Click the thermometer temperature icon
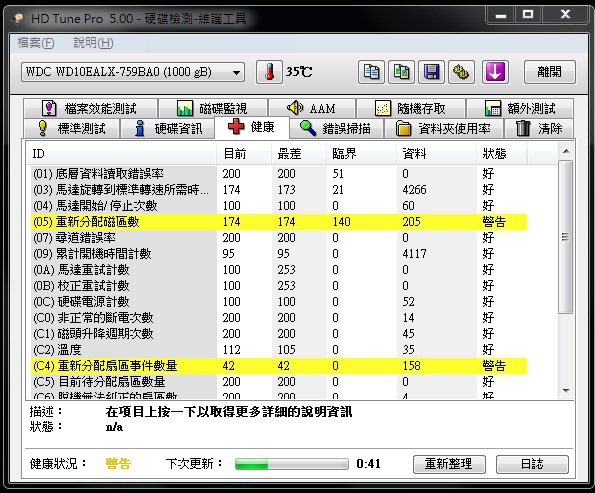The width and height of the screenshot is (595, 493). coord(269,72)
